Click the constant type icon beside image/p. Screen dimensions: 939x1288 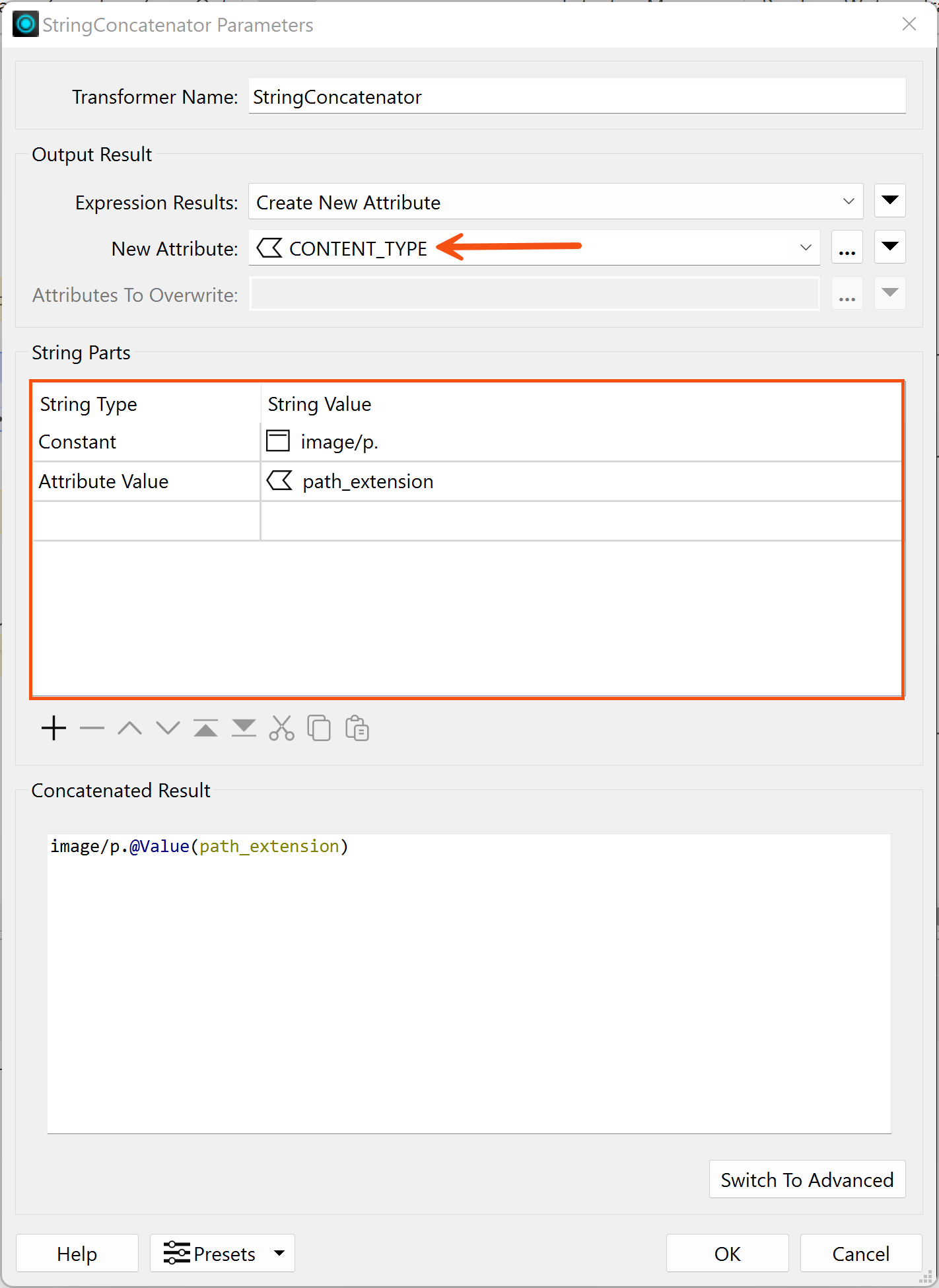pyautogui.click(x=278, y=441)
